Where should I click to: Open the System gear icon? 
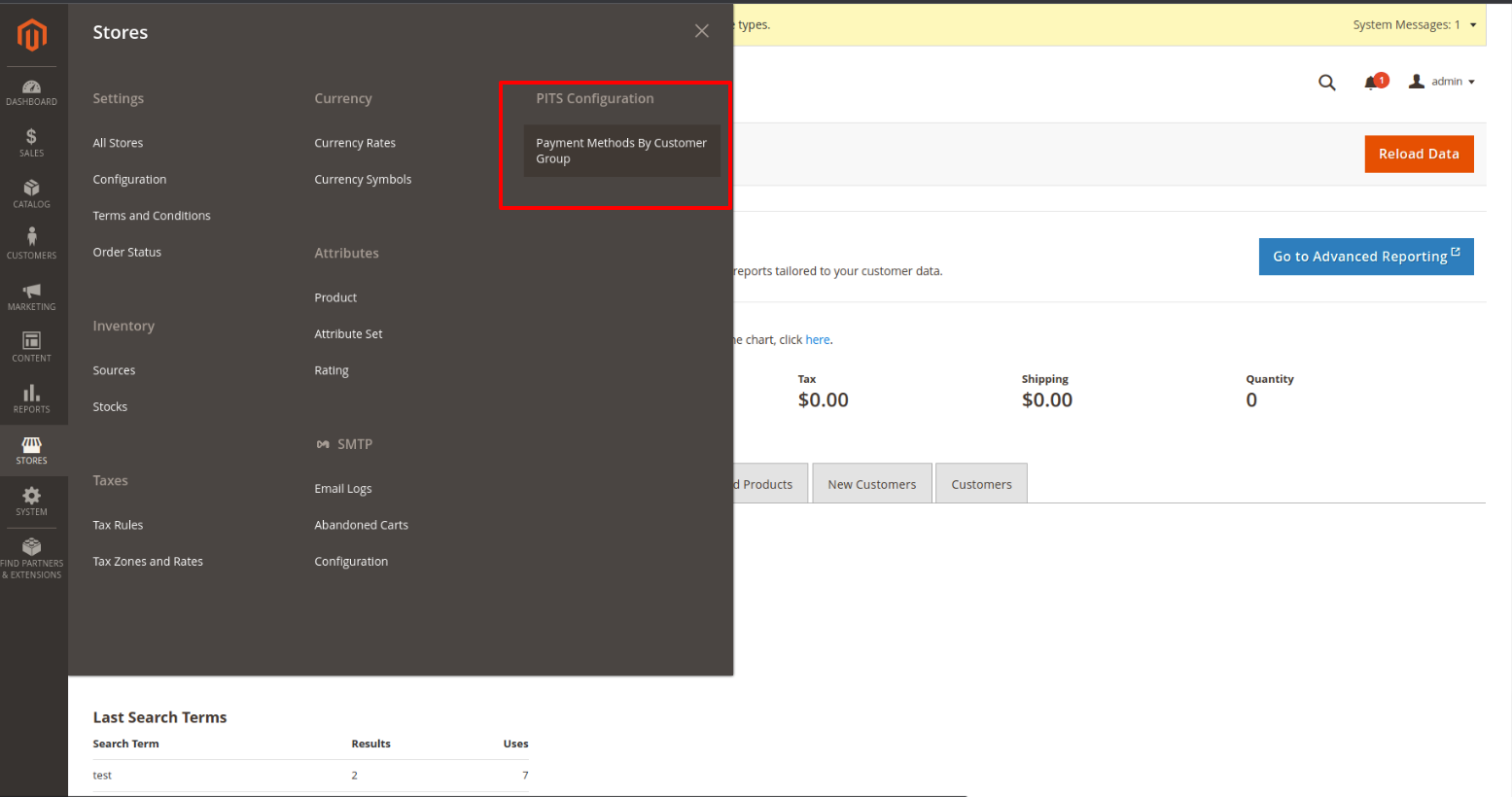click(x=32, y=501)
